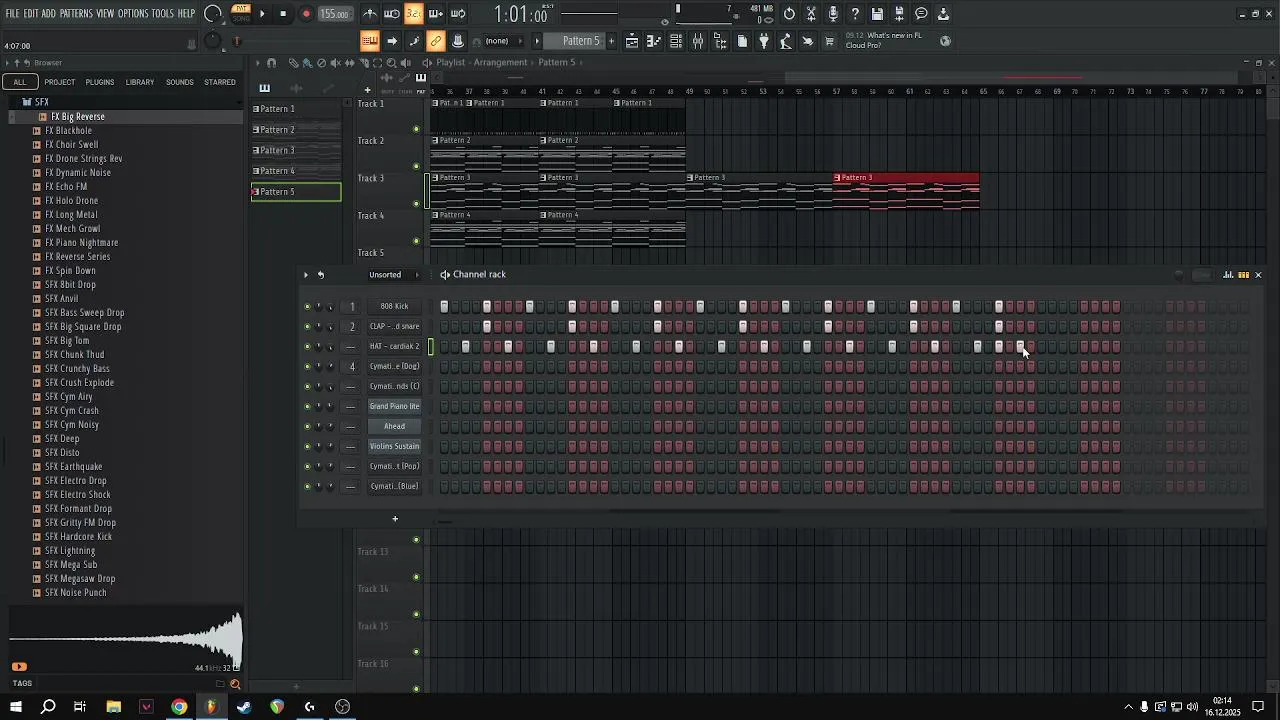Open the TOOLS menu
The width and height of the screenshot is (1280, 720).
[163, 14]
